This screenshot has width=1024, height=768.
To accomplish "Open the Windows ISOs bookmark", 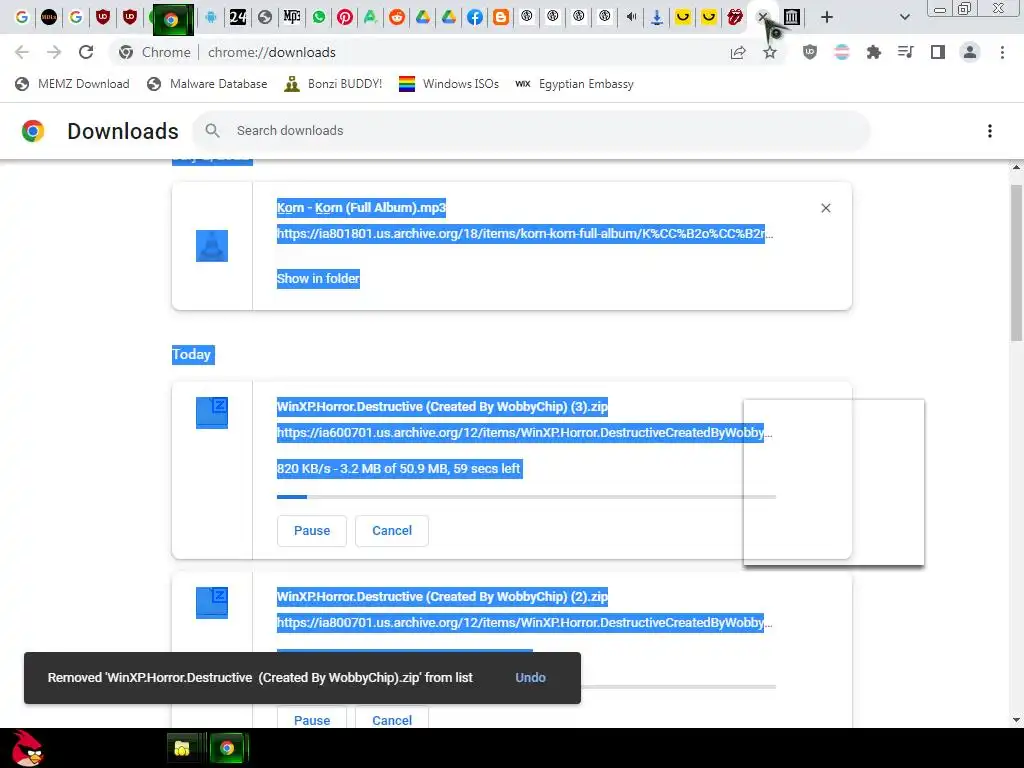I will [x=449, y=84].
